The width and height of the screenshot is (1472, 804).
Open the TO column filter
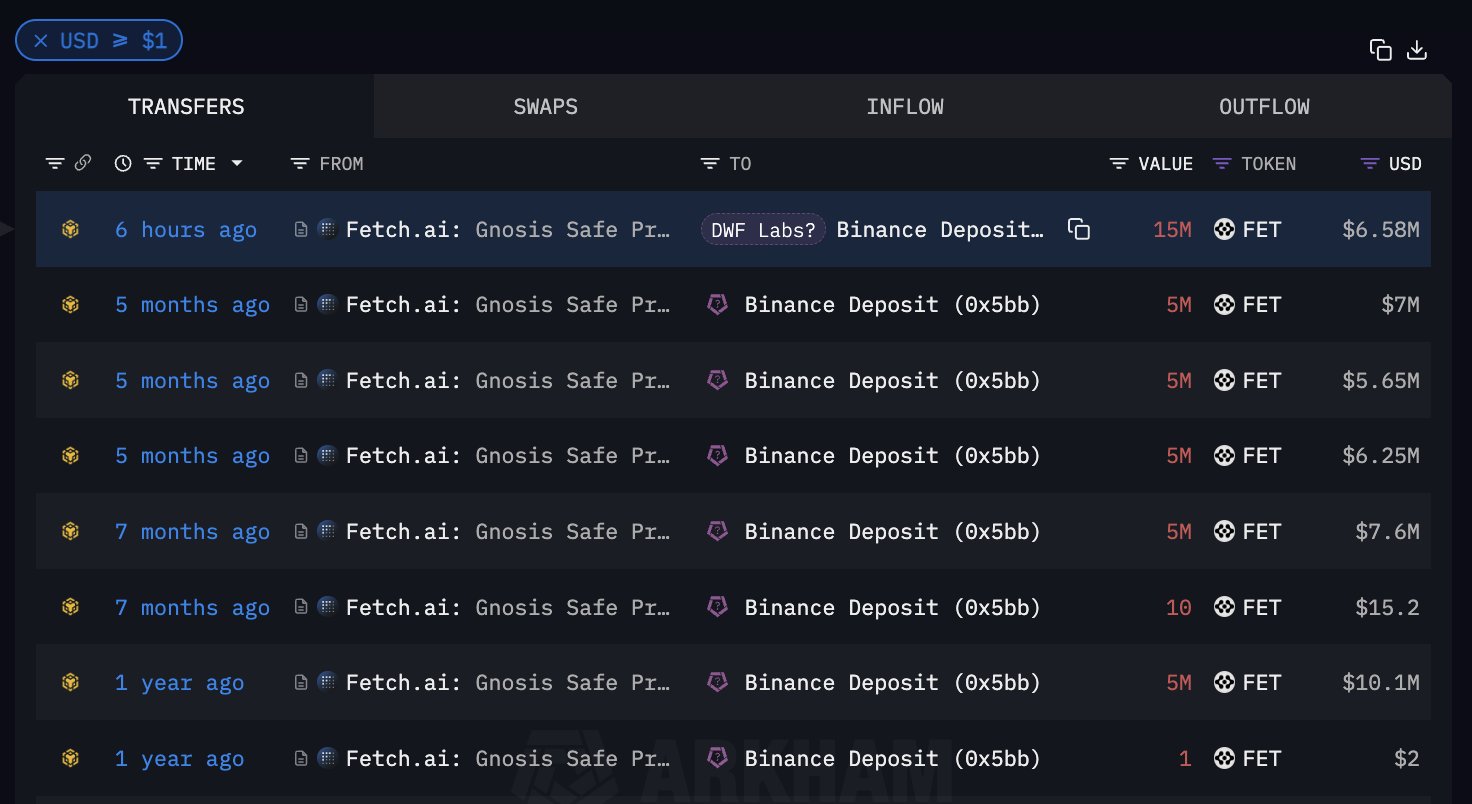click(710, 163)
